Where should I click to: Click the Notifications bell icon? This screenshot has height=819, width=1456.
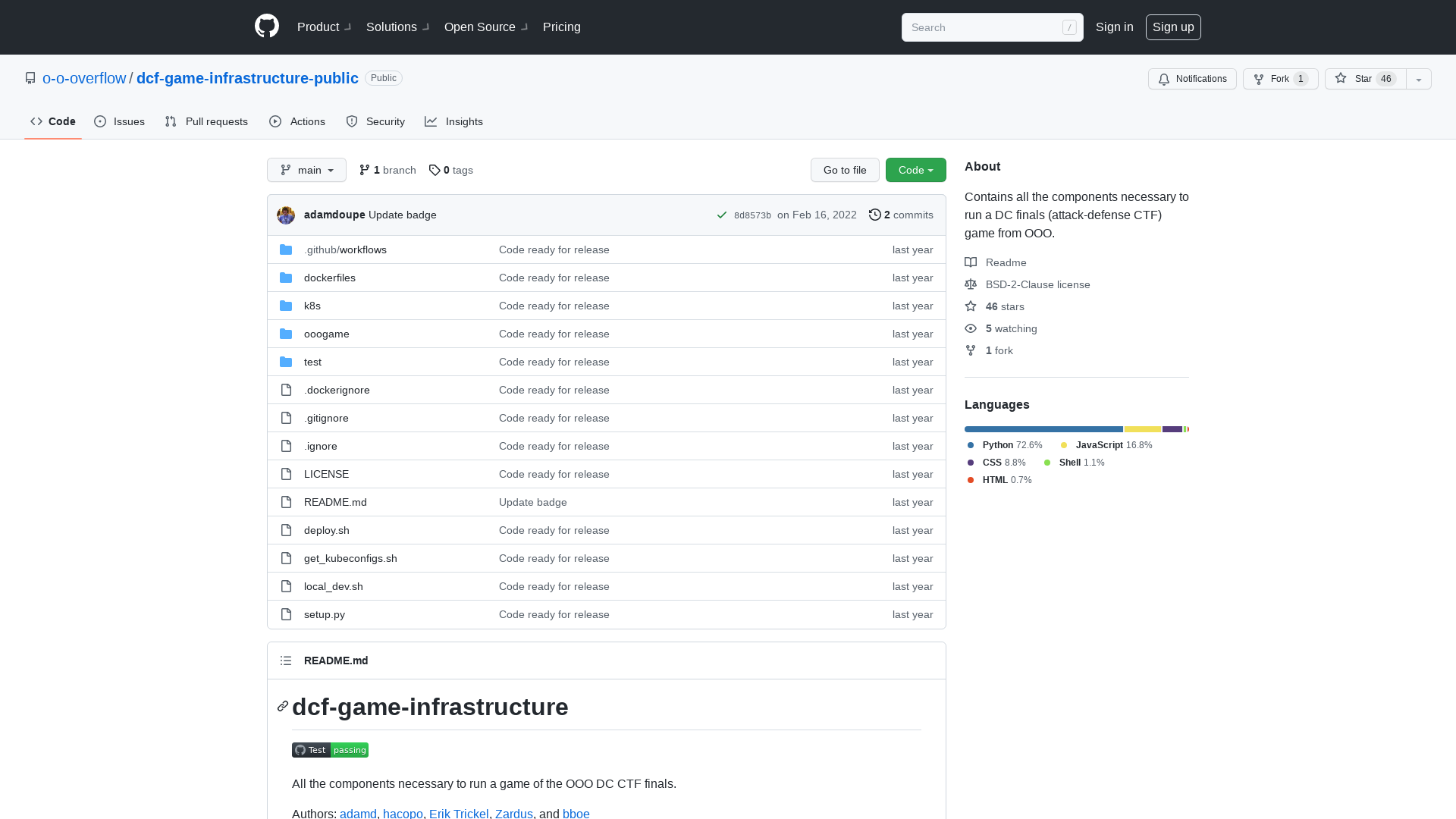pos(1164,79)
